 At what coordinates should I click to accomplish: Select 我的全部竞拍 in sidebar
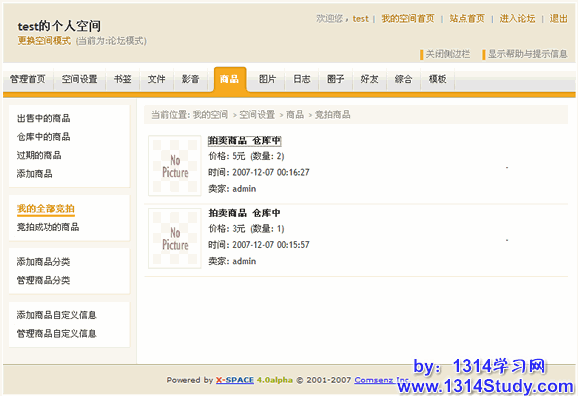pos(46,209)
